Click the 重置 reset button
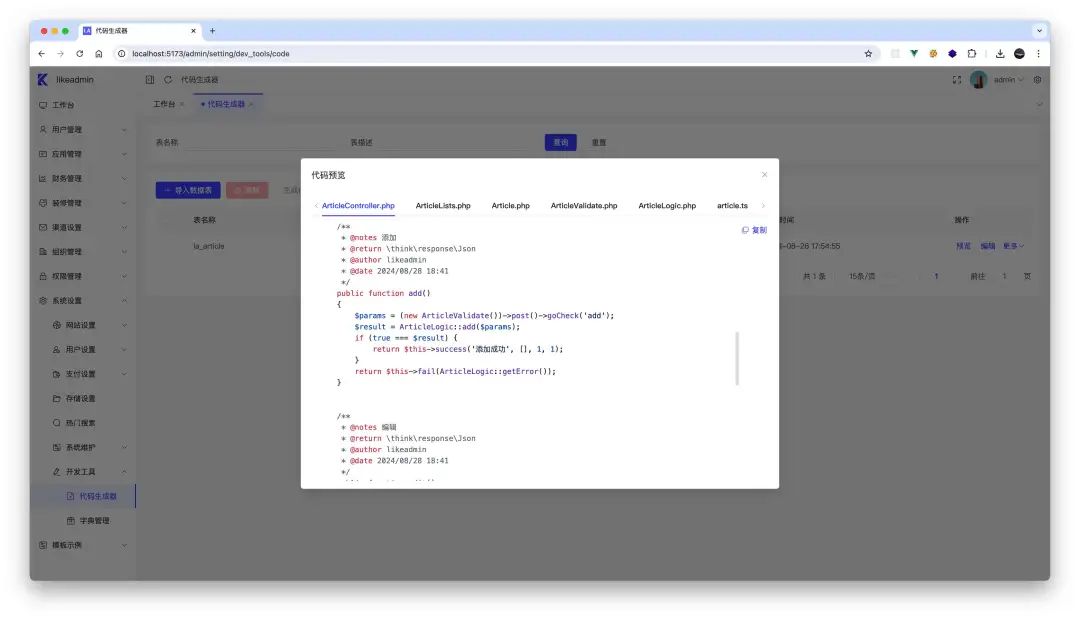 pos(599,143)
